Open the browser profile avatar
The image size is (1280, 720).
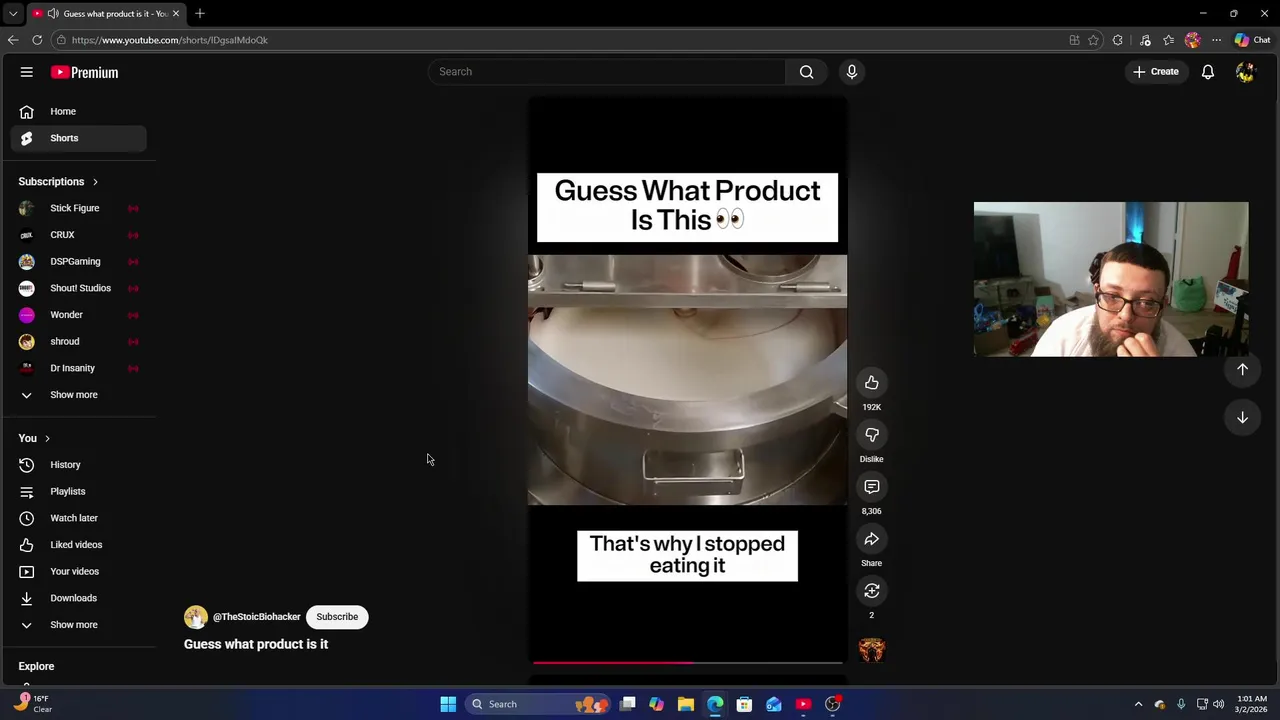click(1192, 40)
